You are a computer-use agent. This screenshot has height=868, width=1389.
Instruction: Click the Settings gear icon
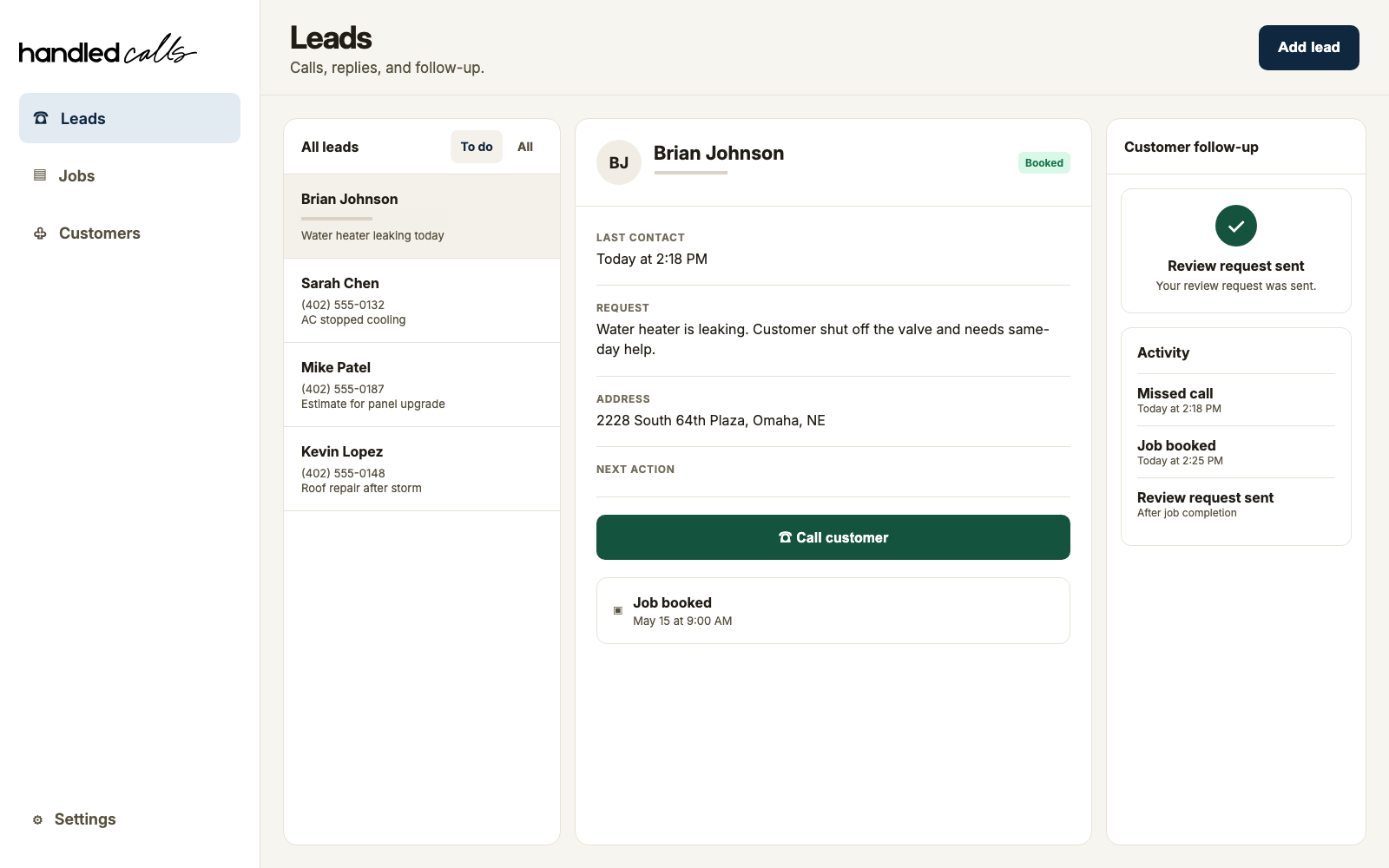pyautogui.click(x=37, y=819)
